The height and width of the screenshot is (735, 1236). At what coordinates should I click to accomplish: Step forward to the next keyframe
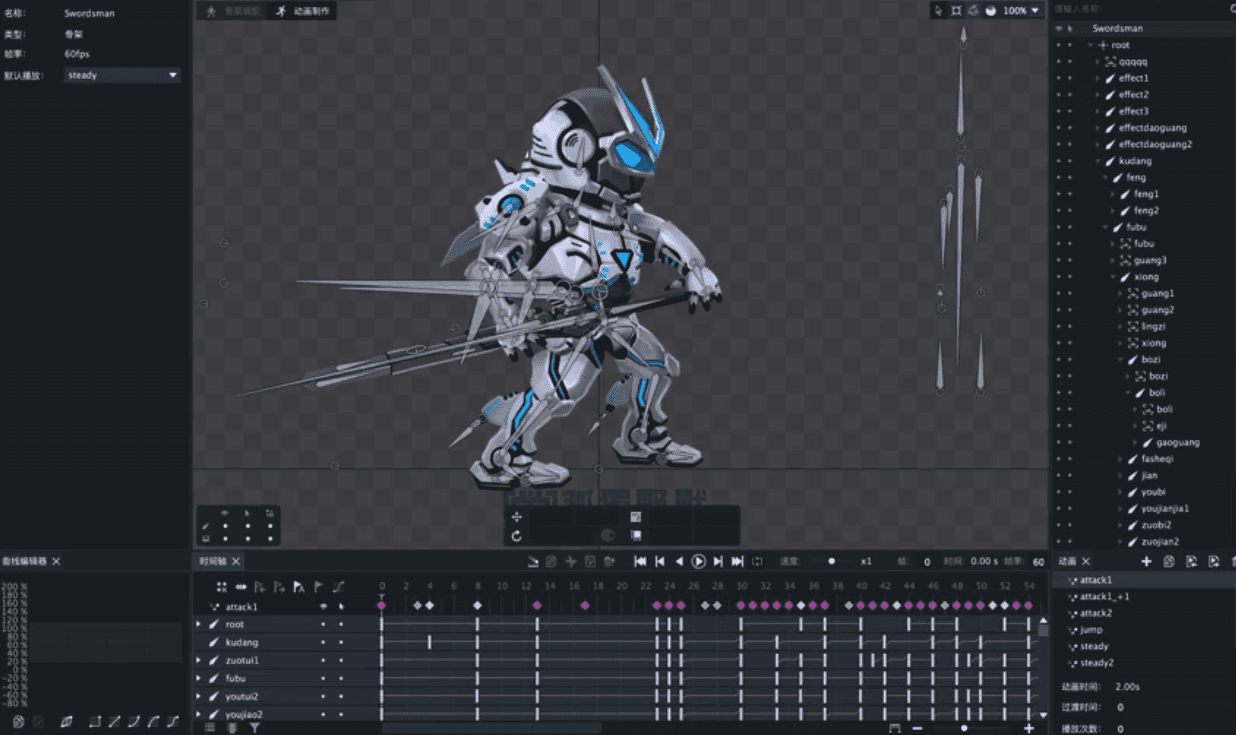click(x=718, y=562)
